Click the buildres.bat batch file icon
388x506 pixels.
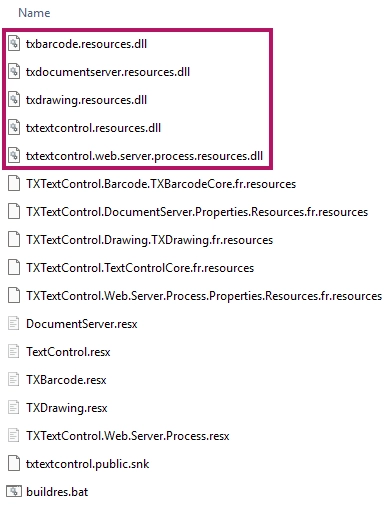14,492
